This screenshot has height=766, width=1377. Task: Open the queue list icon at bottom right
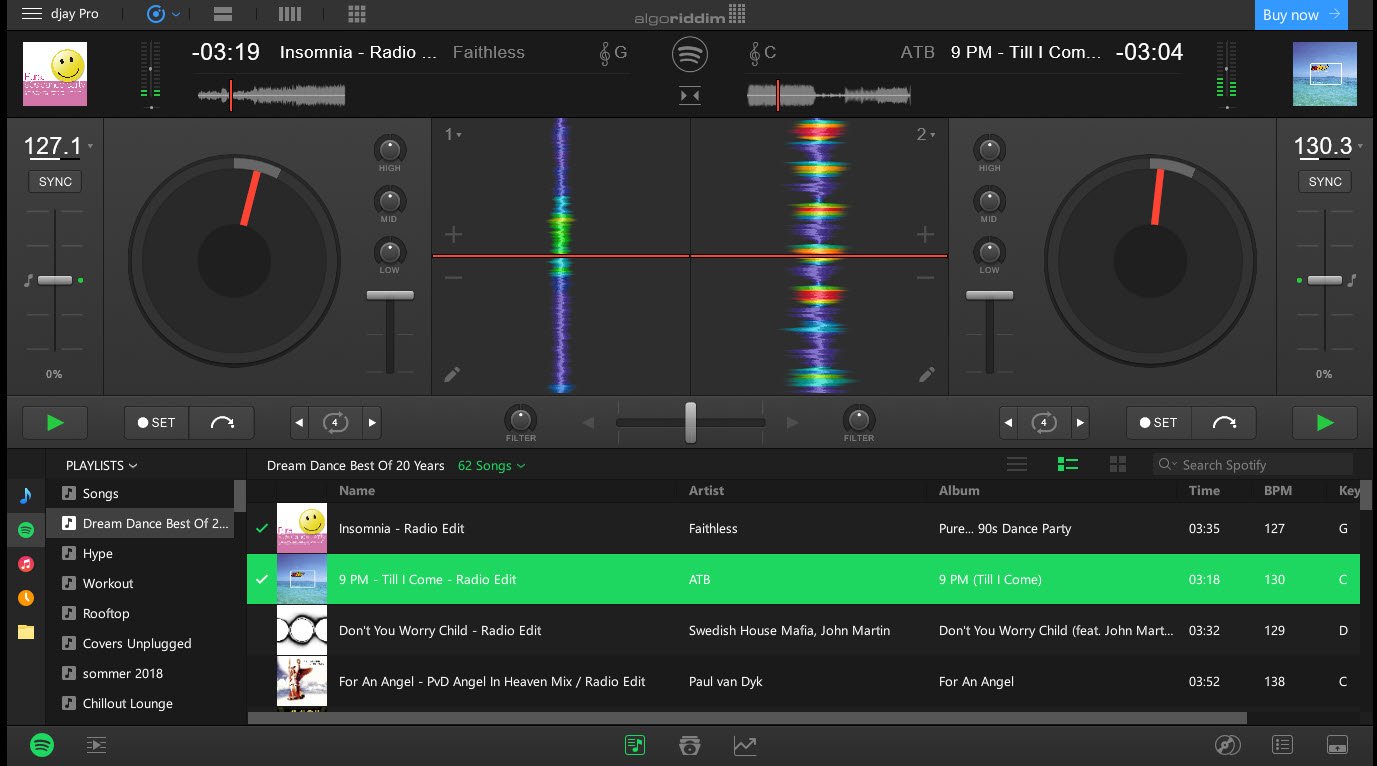click(1283, 745)
